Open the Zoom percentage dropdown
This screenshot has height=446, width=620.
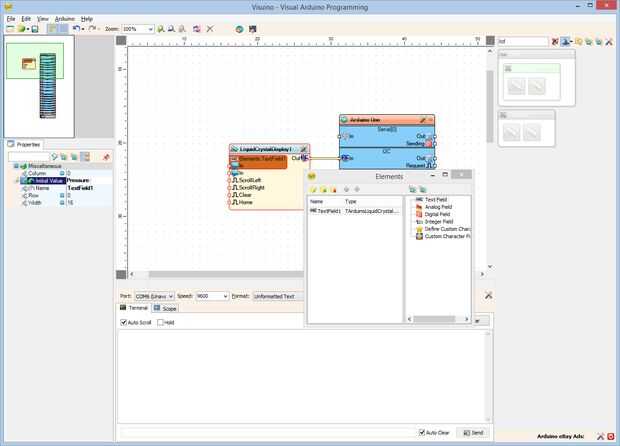coord(150,29)
